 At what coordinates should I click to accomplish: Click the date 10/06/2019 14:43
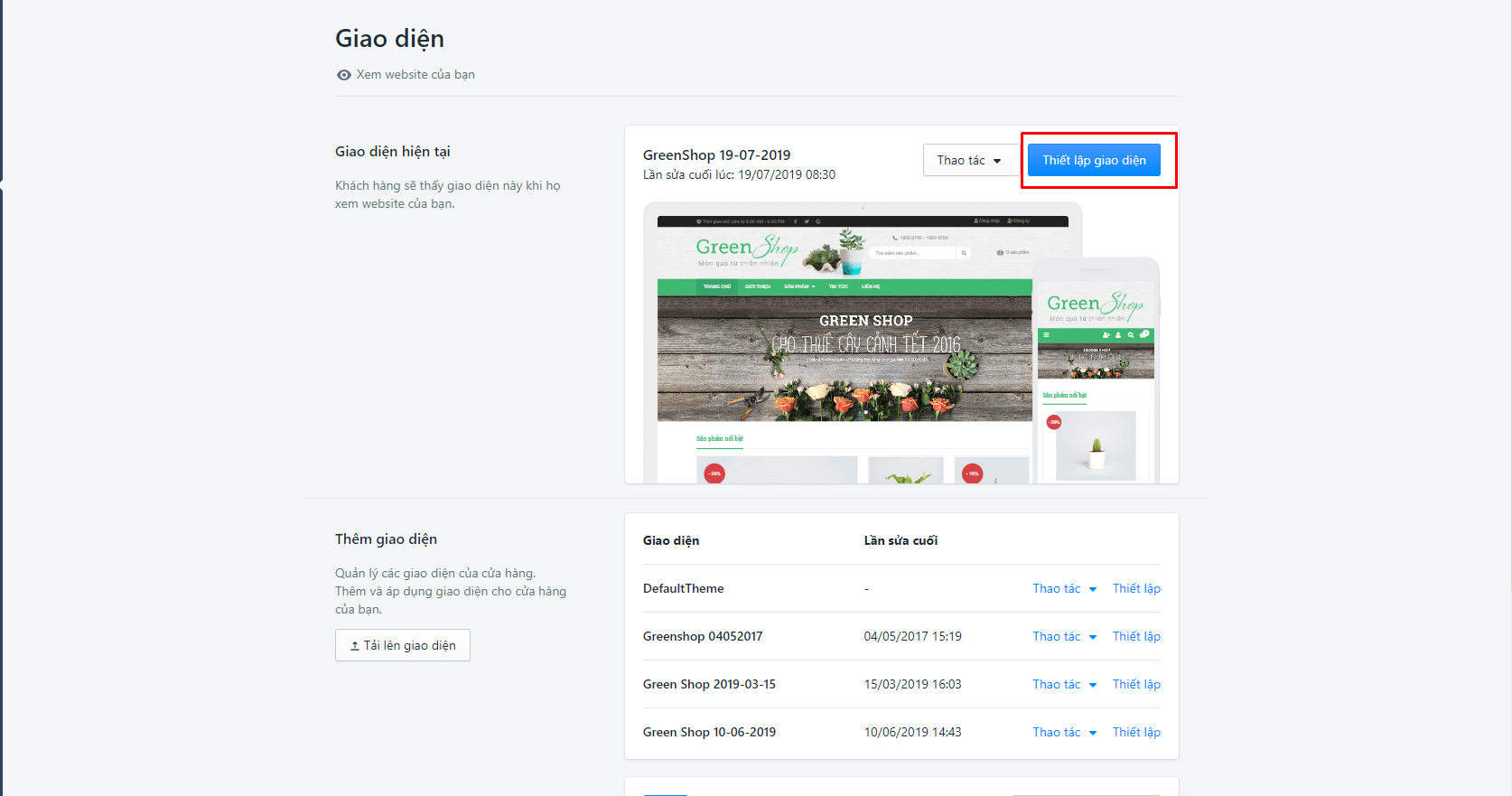912,732
